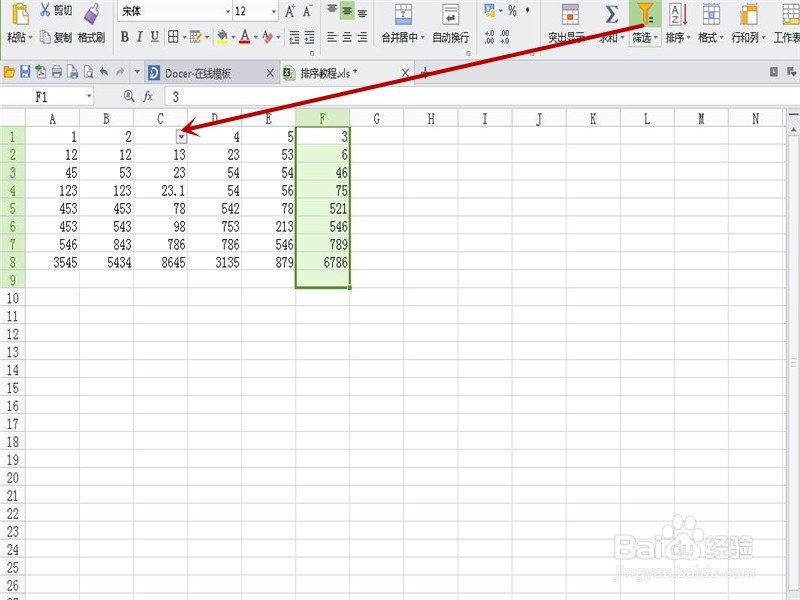The height and width of the screenshot is (600, 800).
Task: Apply the red font color
Action: 245,37
